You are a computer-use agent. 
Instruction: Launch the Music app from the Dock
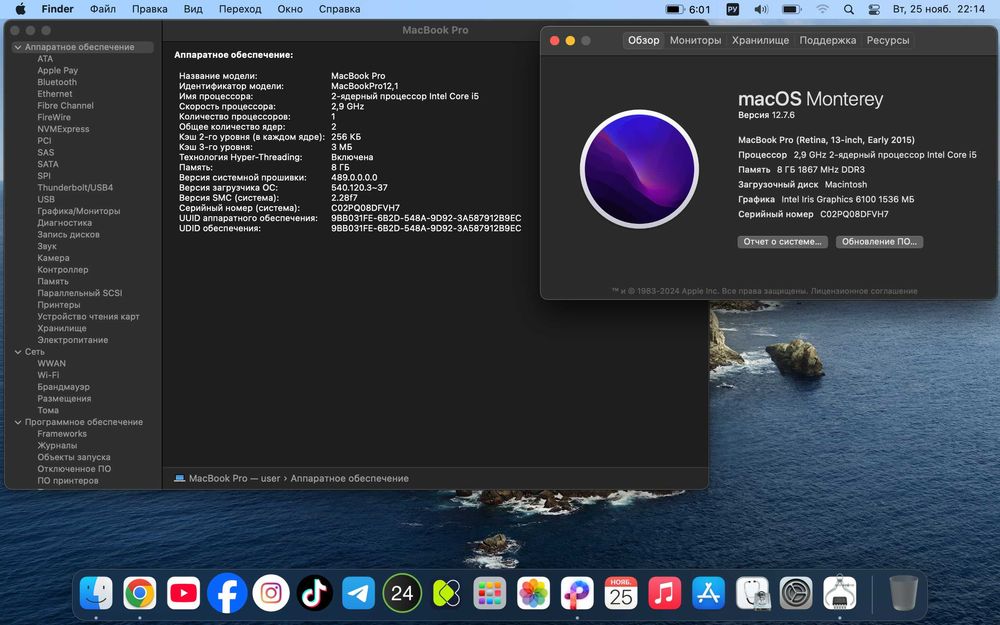tap(665, 593)
